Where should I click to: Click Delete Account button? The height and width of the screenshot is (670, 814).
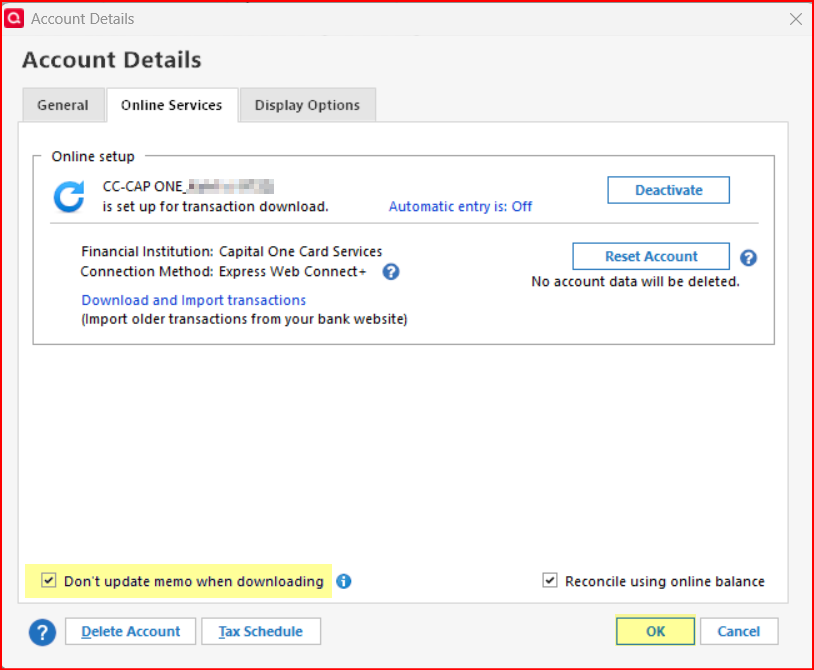point(130,631)
